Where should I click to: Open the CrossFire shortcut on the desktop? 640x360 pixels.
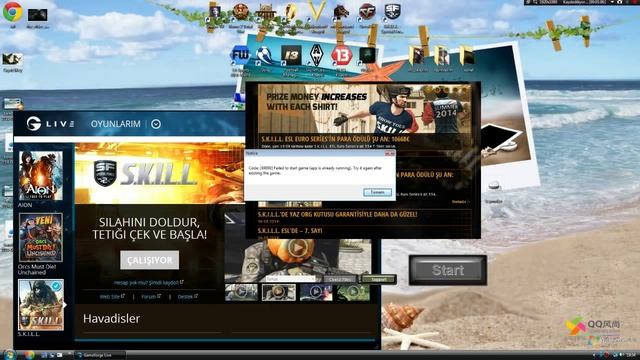[367, 11]
